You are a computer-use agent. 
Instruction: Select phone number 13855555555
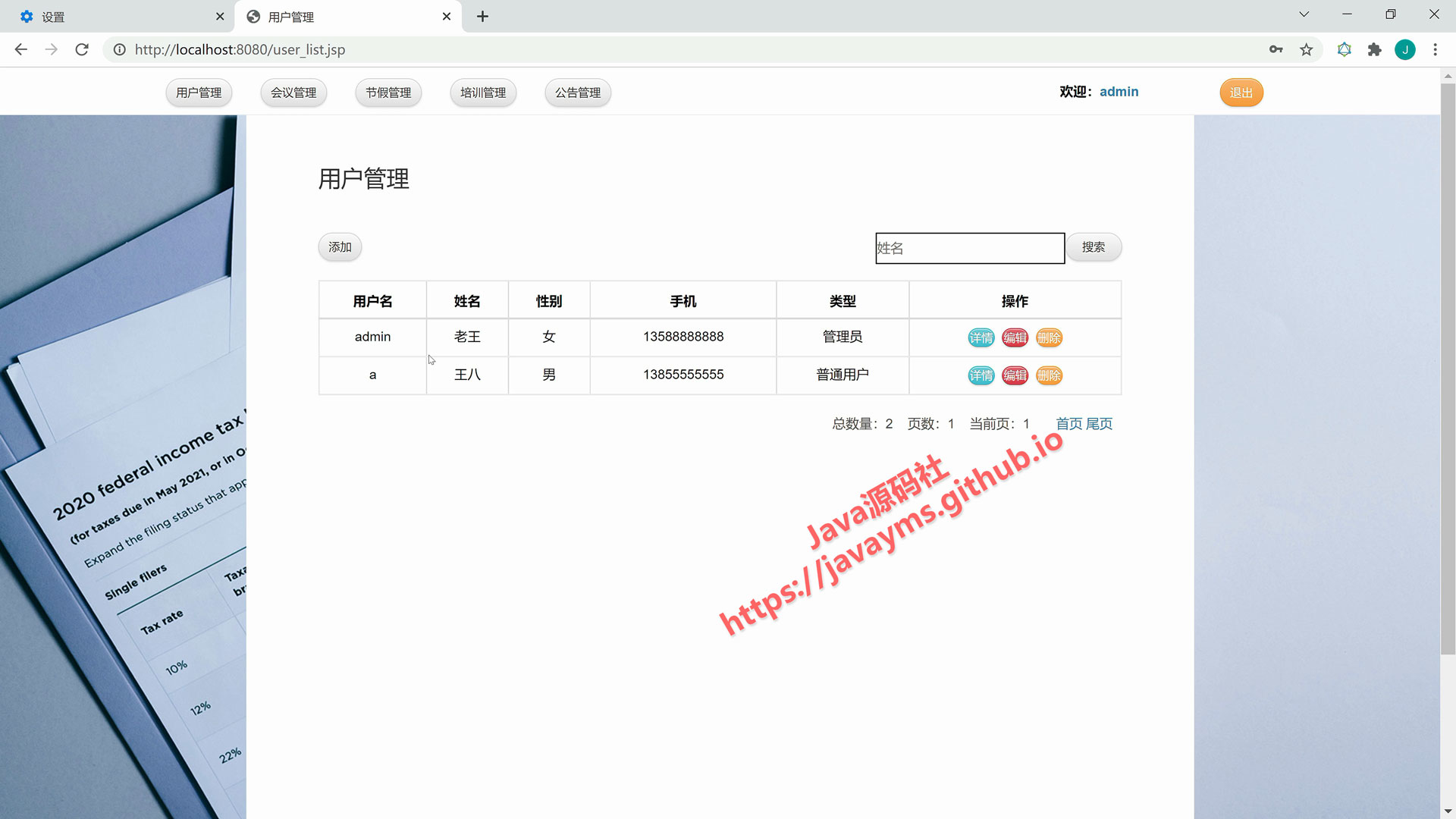(683, 375)
